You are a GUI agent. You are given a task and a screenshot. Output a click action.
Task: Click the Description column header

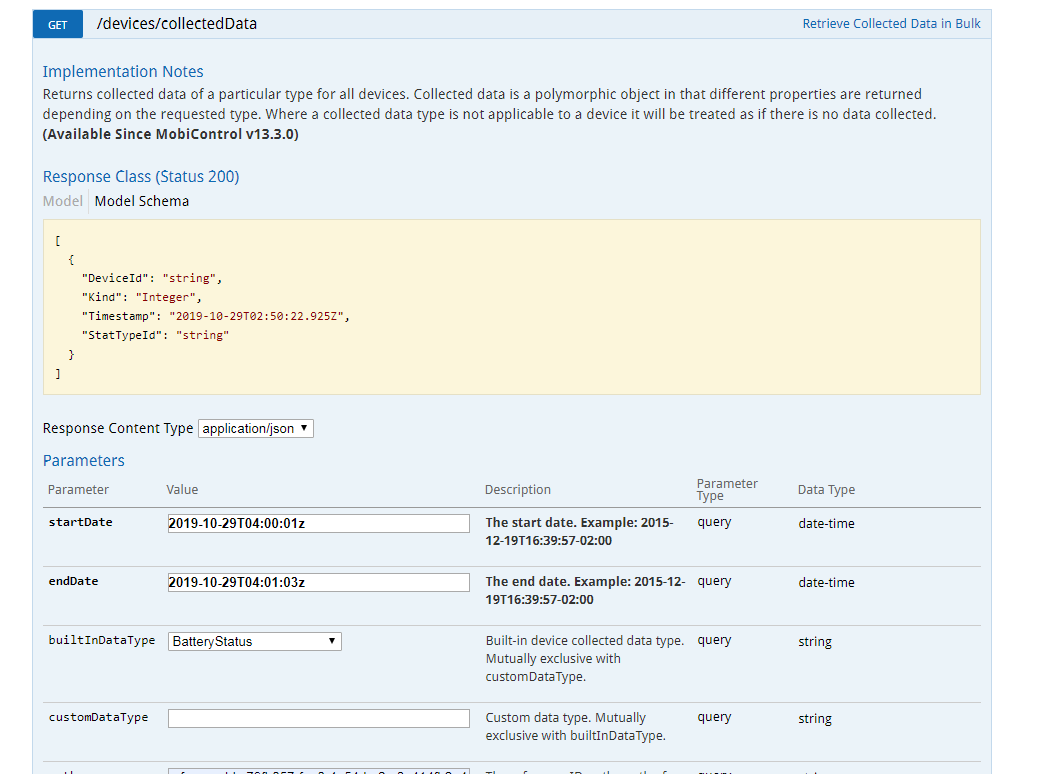[518, 490]
